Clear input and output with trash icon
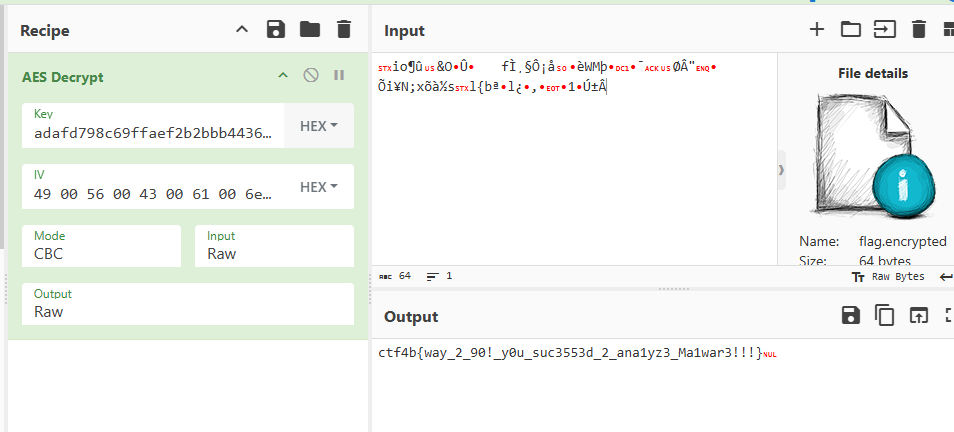Viewport: 954px width, 432px height. [919, 29]
